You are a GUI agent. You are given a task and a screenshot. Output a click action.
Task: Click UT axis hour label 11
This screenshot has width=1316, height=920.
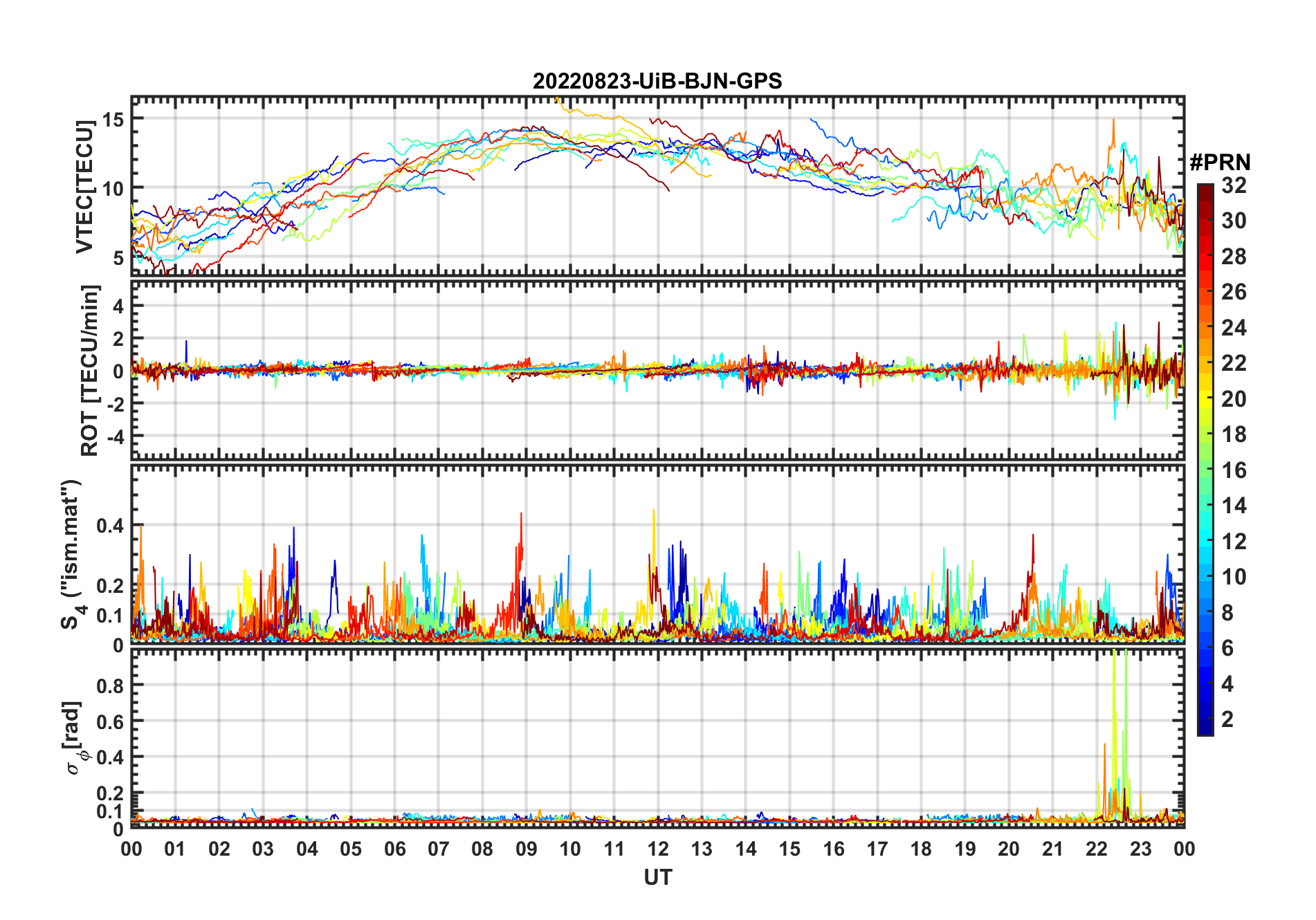click(614, 849)
